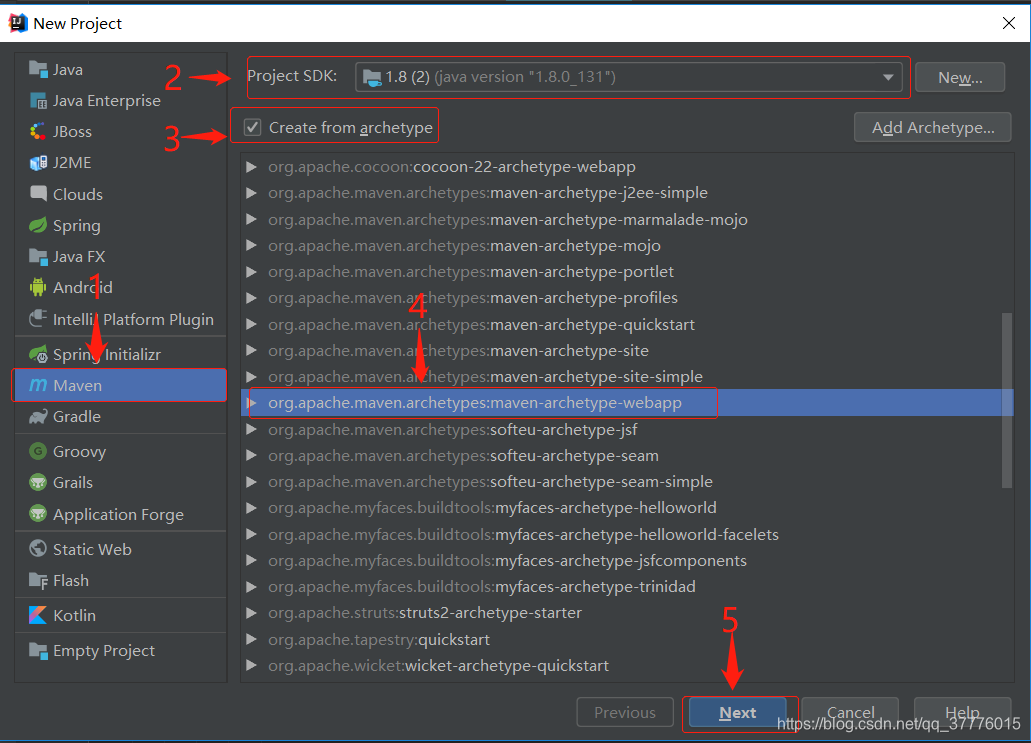Screen dimensions: 1031x743
Task: Expand the maven-archetype-j2ee-simple node
Action: tap(251, 193)
